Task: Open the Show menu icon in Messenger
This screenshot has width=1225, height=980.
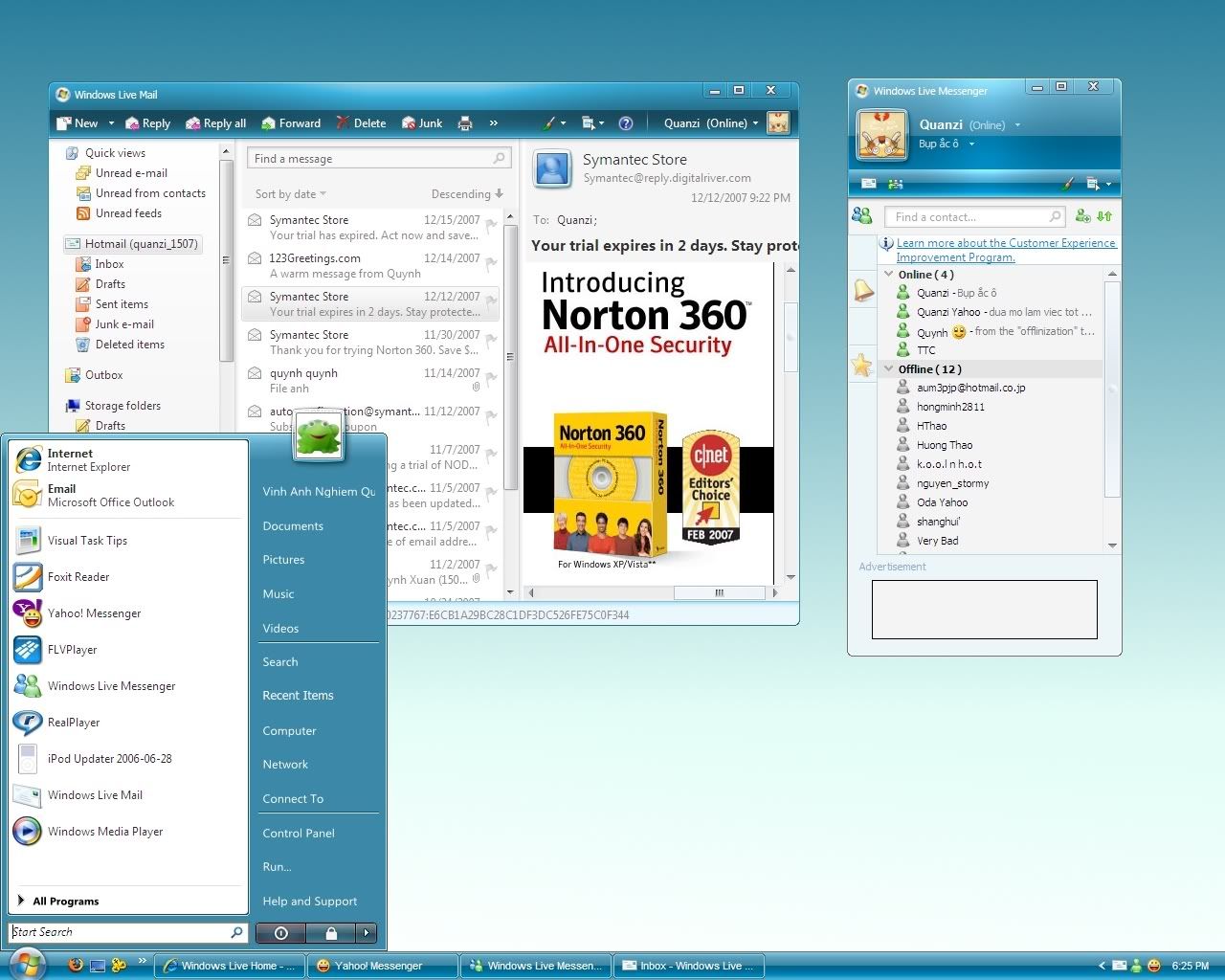Action: pos(1098,184)
